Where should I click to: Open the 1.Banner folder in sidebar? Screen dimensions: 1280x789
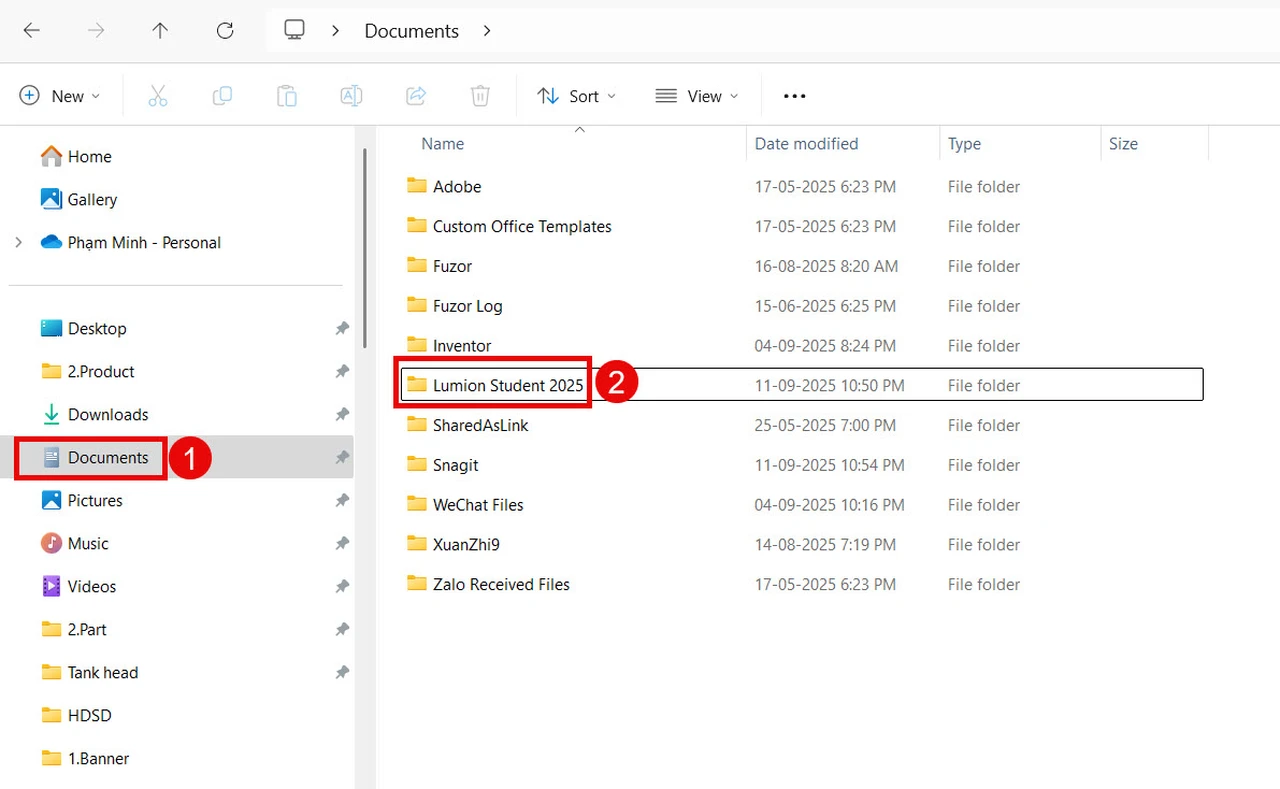point(85,758)
